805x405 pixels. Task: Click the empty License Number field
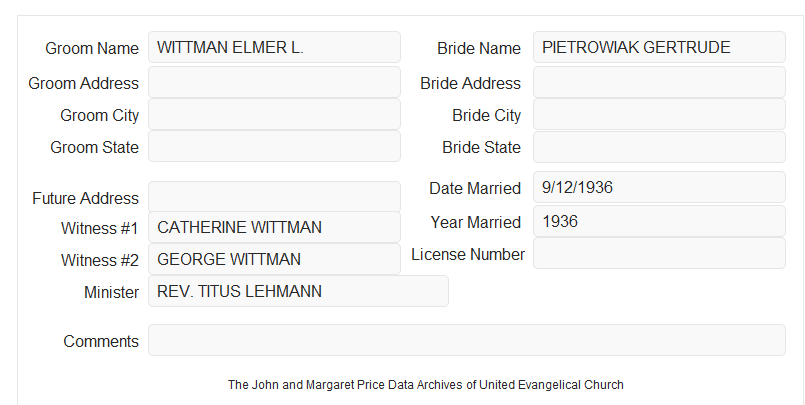click(659, 253)
